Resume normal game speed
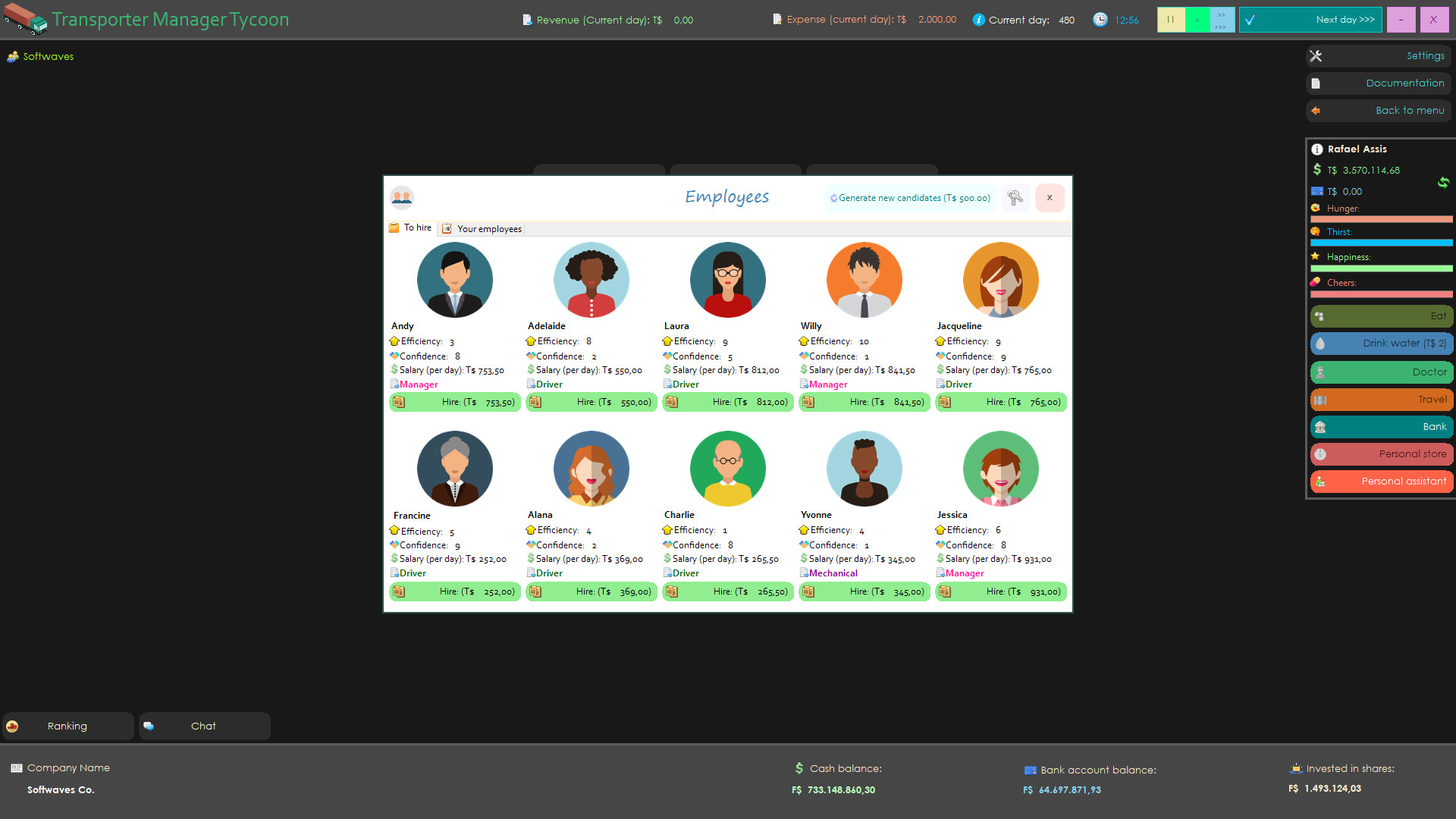The width and height of the screenshot is (1456, 819). [1197, 19]
